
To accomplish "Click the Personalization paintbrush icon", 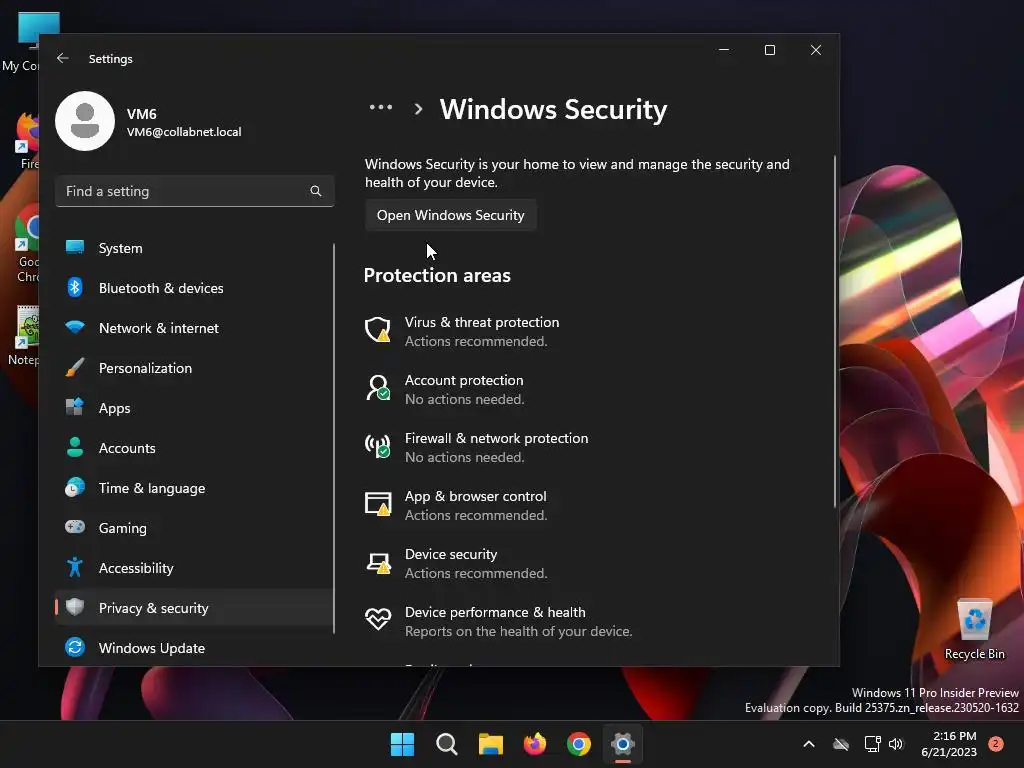I will (x=75, y=368).
